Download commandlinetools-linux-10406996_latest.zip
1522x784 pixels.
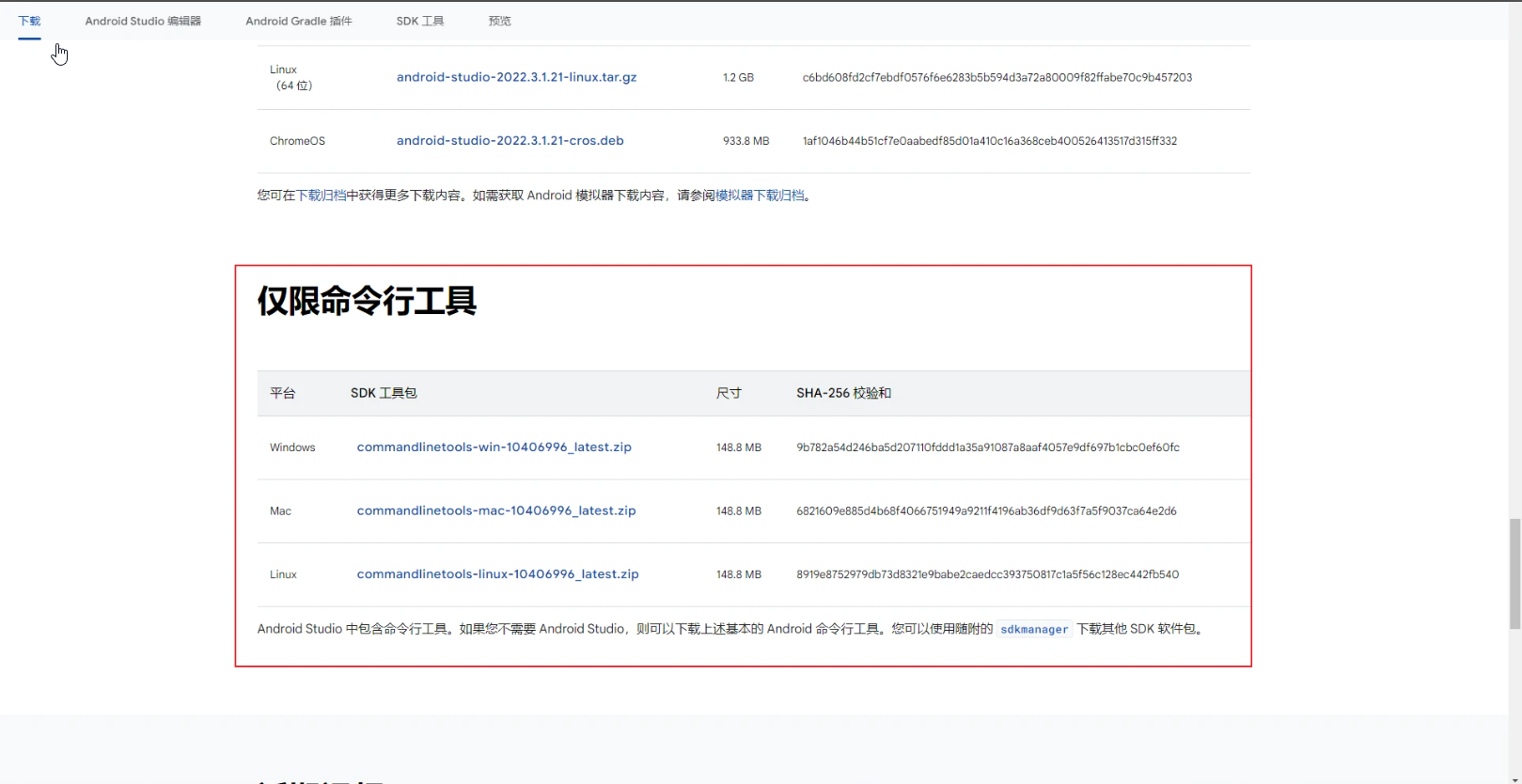(497, 574)
